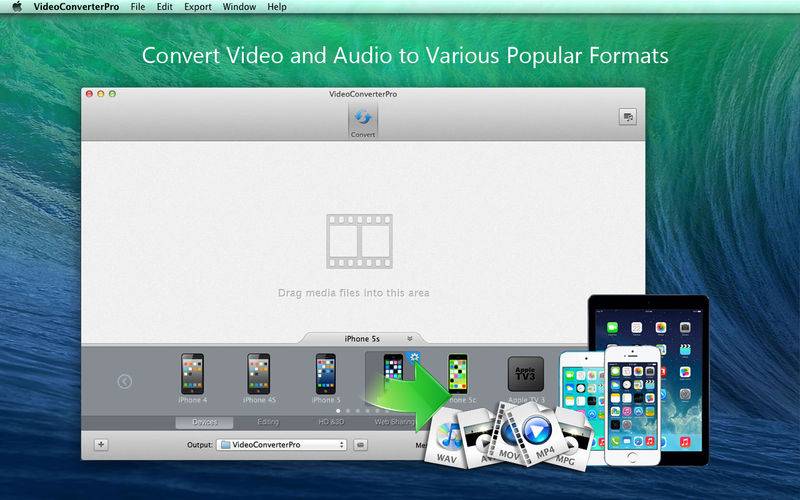Click the VideoConverterPro window title

(x=363, y=94)
